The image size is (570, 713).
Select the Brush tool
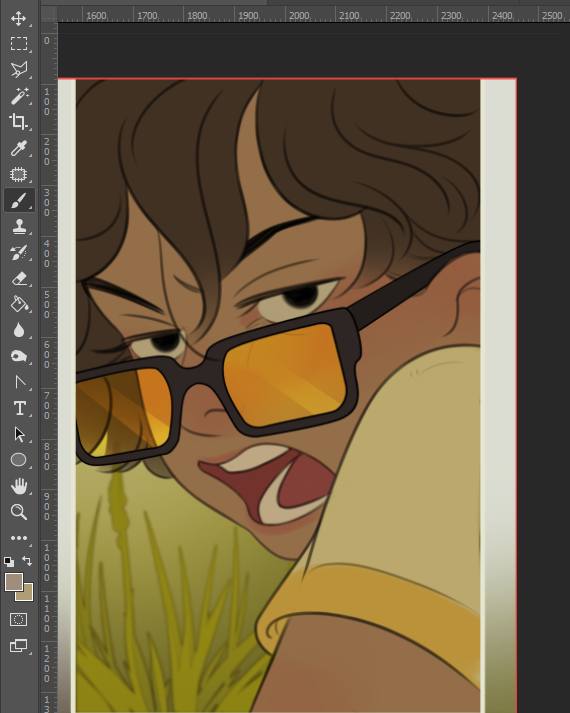pos(19,201)
